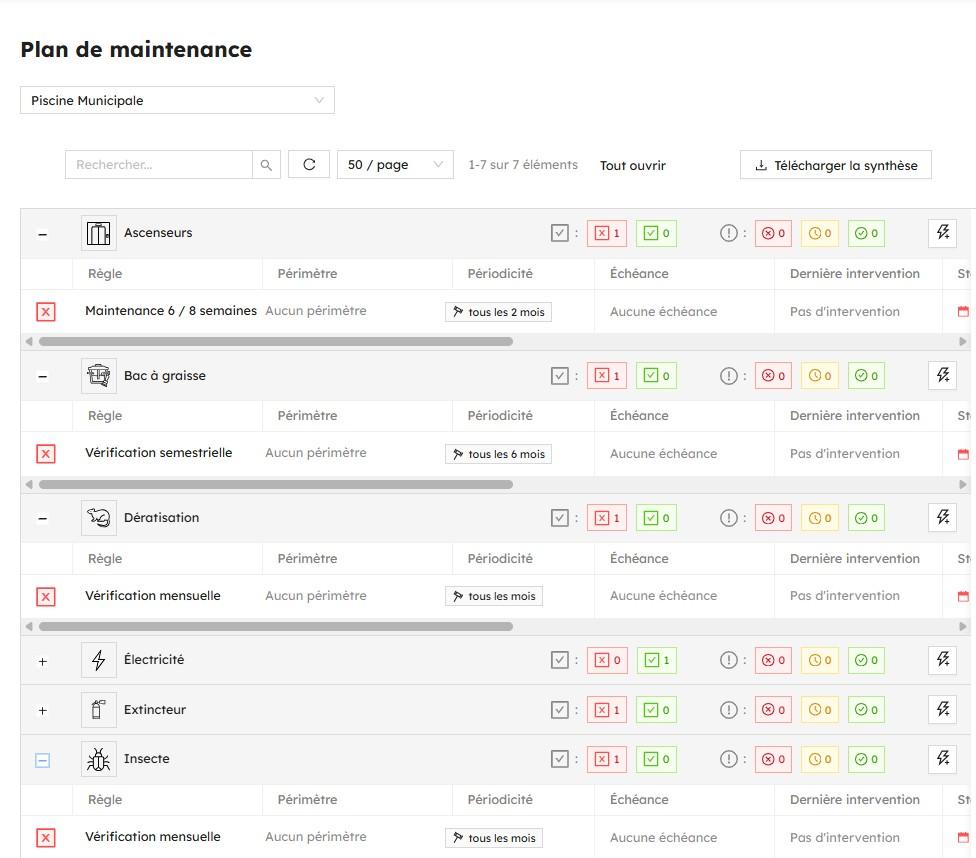Click the Électricité lightning icon

[x=97, y=659]
